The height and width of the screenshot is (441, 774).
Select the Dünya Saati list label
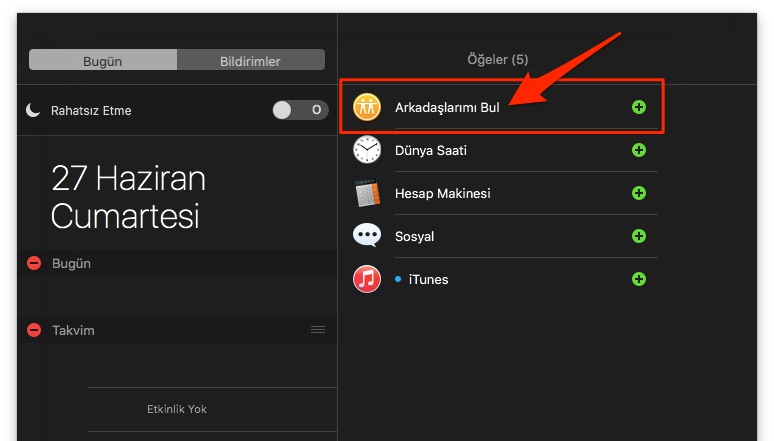click(x=431, y=150)
